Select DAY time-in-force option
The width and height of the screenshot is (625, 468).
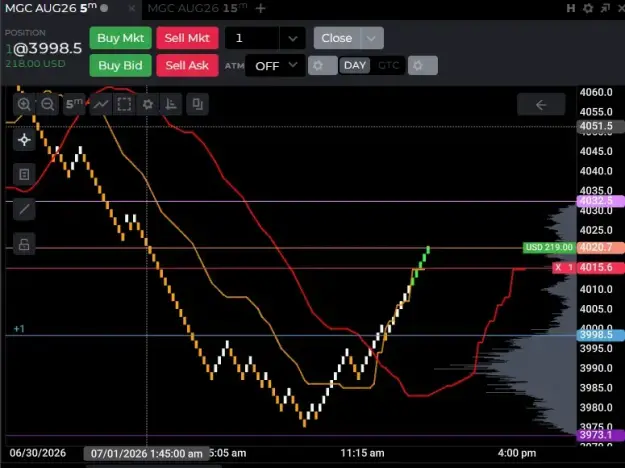pyautogui.click(x=355, y=65)
